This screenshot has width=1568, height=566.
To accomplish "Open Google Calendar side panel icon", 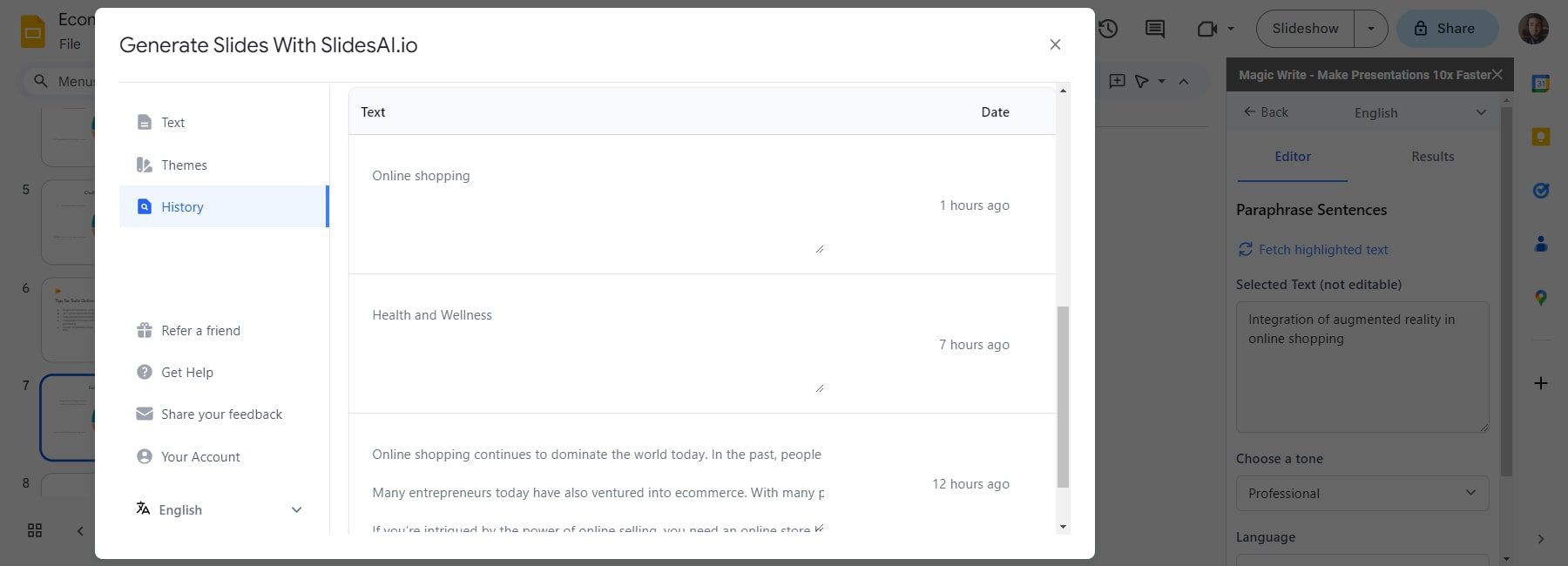I will click(1540, 84).
